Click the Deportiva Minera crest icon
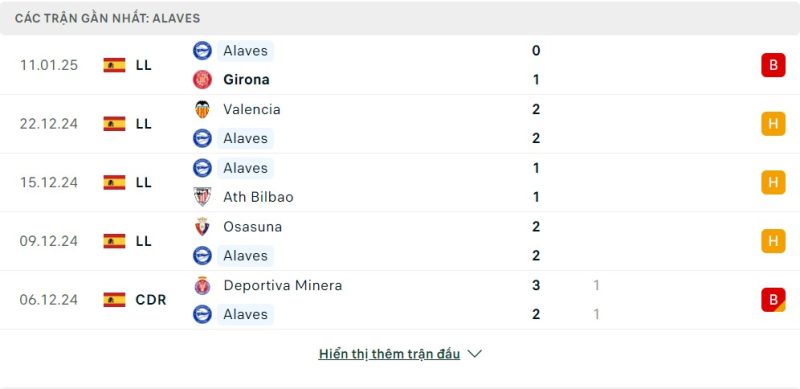The image size is (800, 389). tap(202, 285)
